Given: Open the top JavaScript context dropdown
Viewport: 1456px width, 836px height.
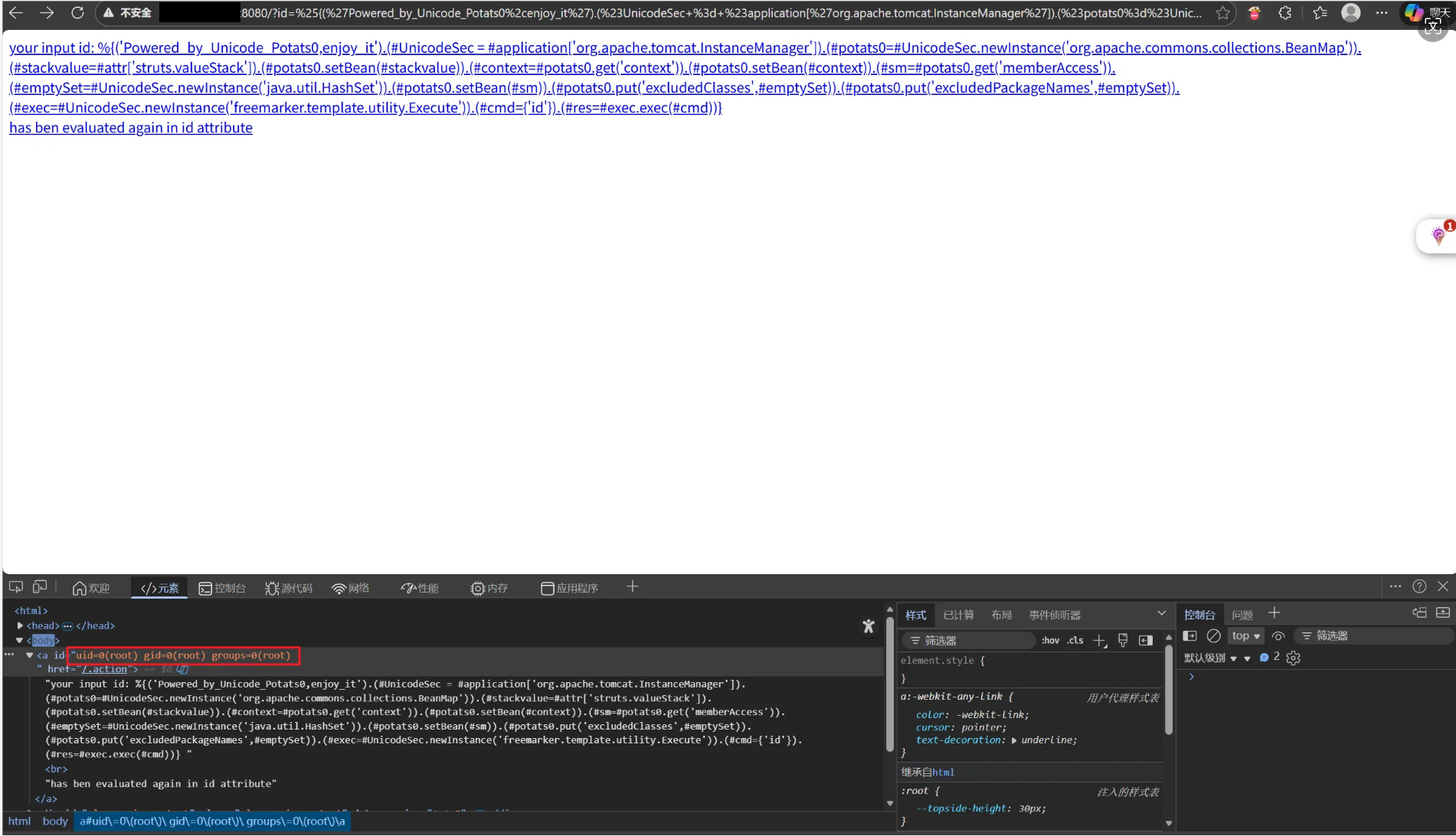Looking at the screenshot, I should tap(1246, 636).
